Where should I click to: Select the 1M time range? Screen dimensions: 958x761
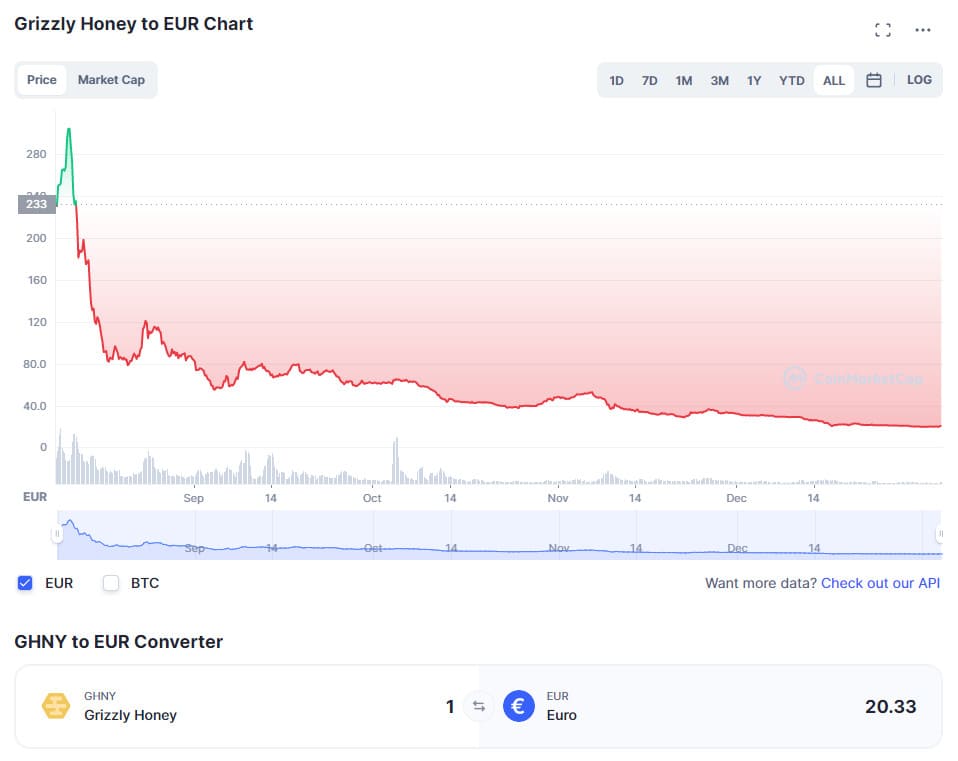coord(684,81)
